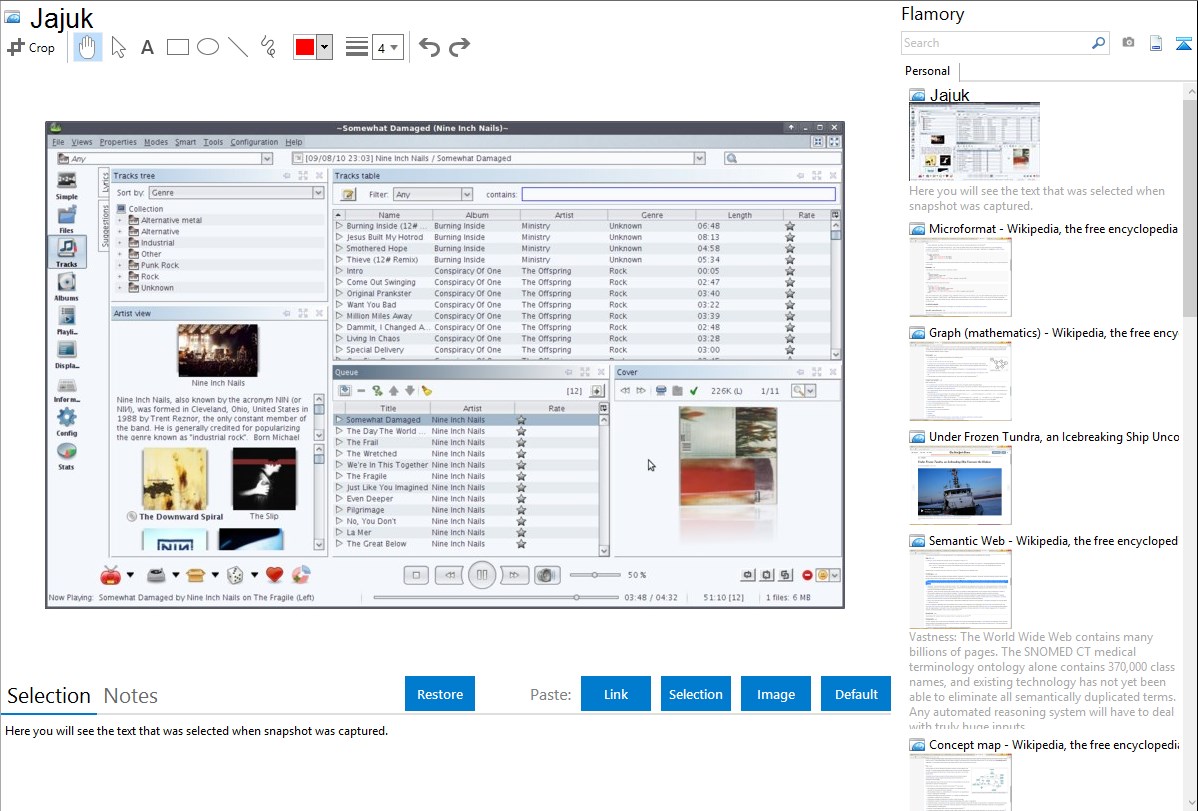Click the Selection paste button
Screen dimensions: 1198x811
[x=695, y=694]
